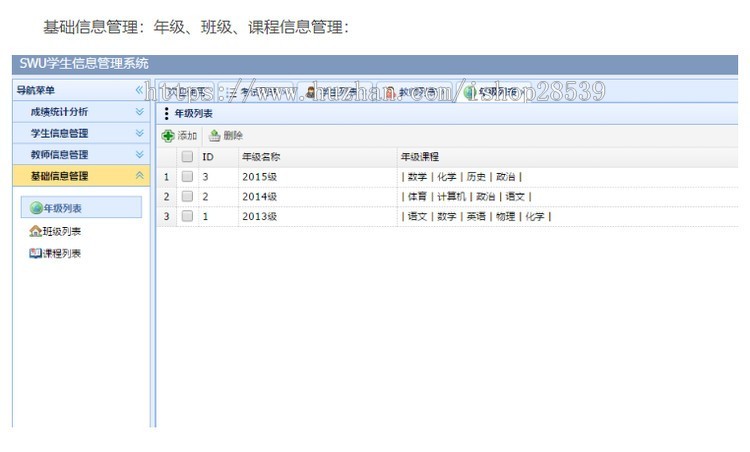Click the 年级列表 panel title
This screenshot has height=452, width=750.
click(193, 114)
